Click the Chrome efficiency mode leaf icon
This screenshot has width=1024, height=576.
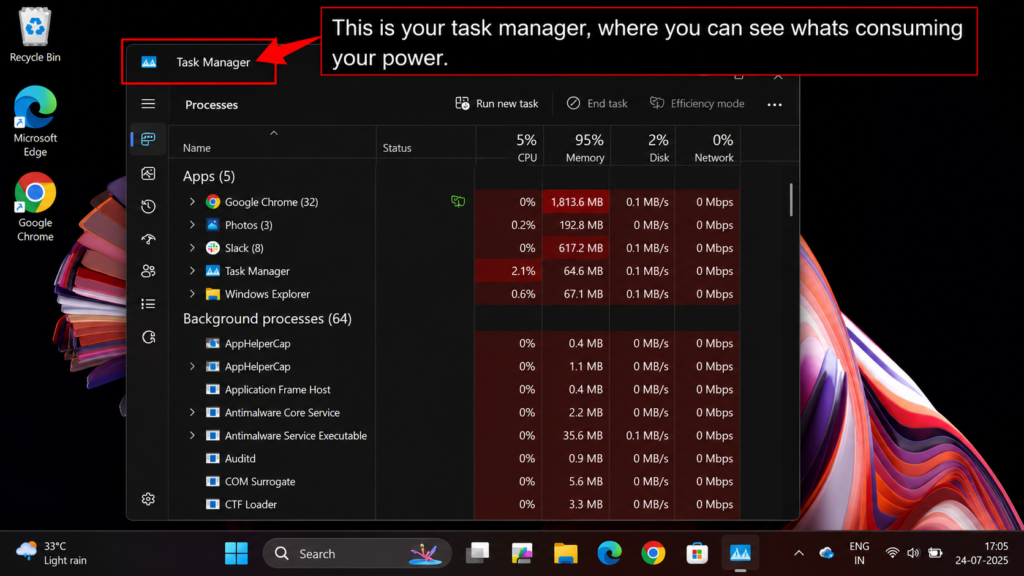[458, 202]
